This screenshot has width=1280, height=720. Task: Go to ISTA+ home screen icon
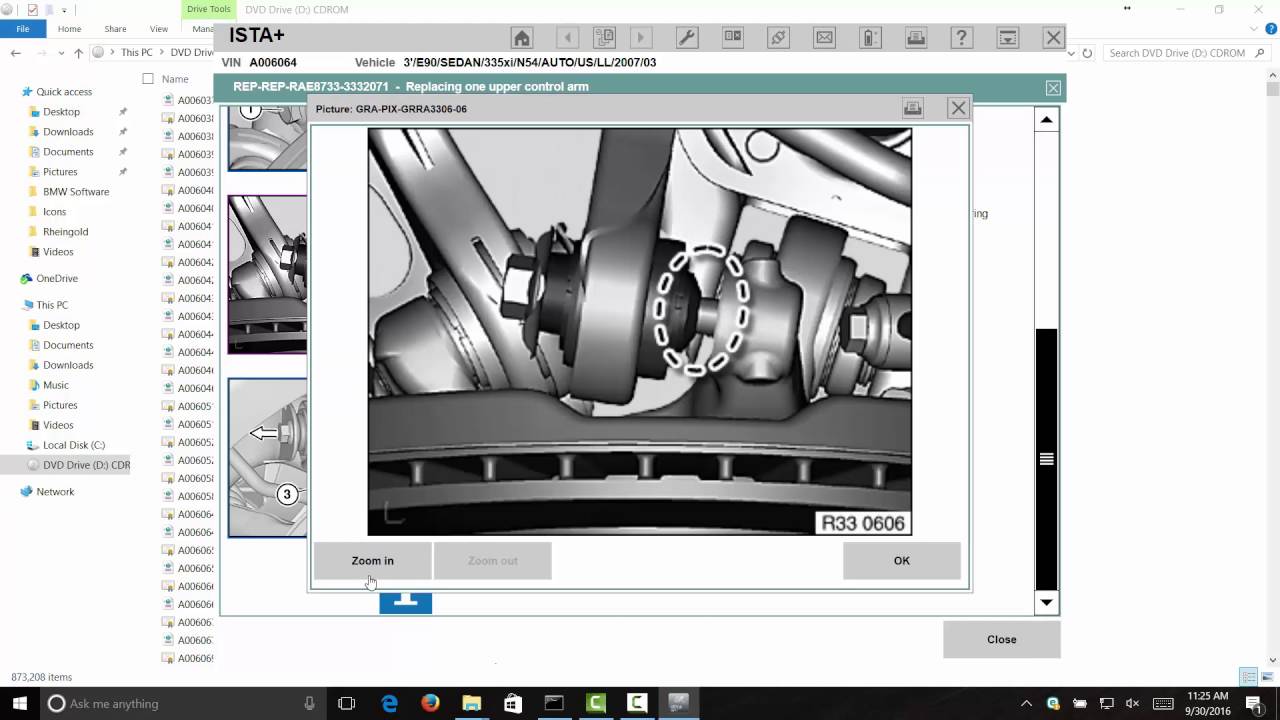coord(521,38)
